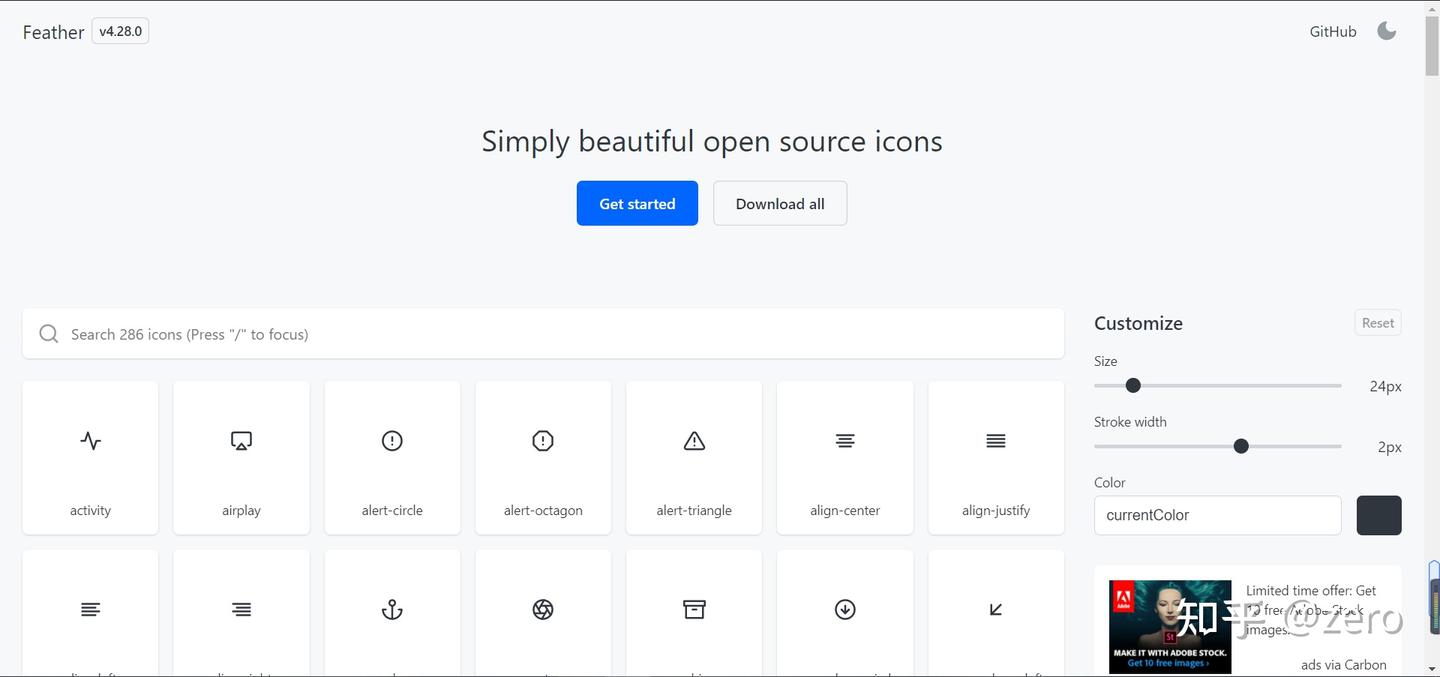Image resolution: width=1440 pixels, height=677 pixels.
Task: Click the Download all button
Action: (780, 203)
